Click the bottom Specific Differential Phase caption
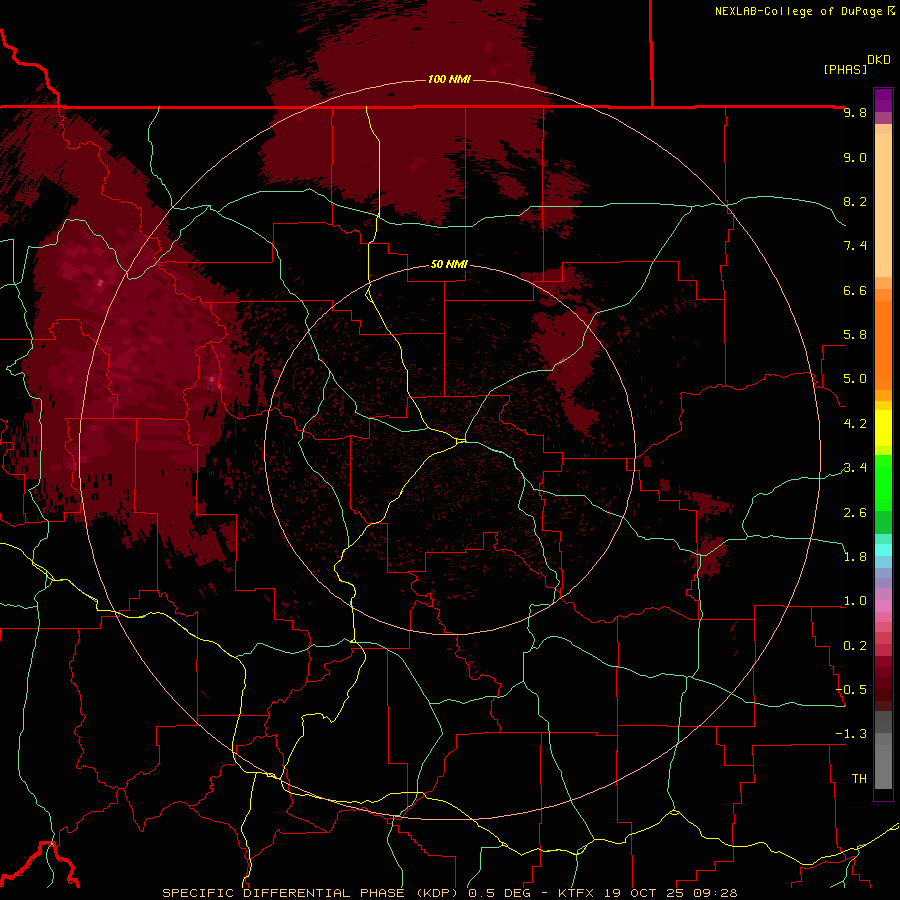Image resolution: width=900 pixels, height=900 pixels. click(x=449, y=893)
